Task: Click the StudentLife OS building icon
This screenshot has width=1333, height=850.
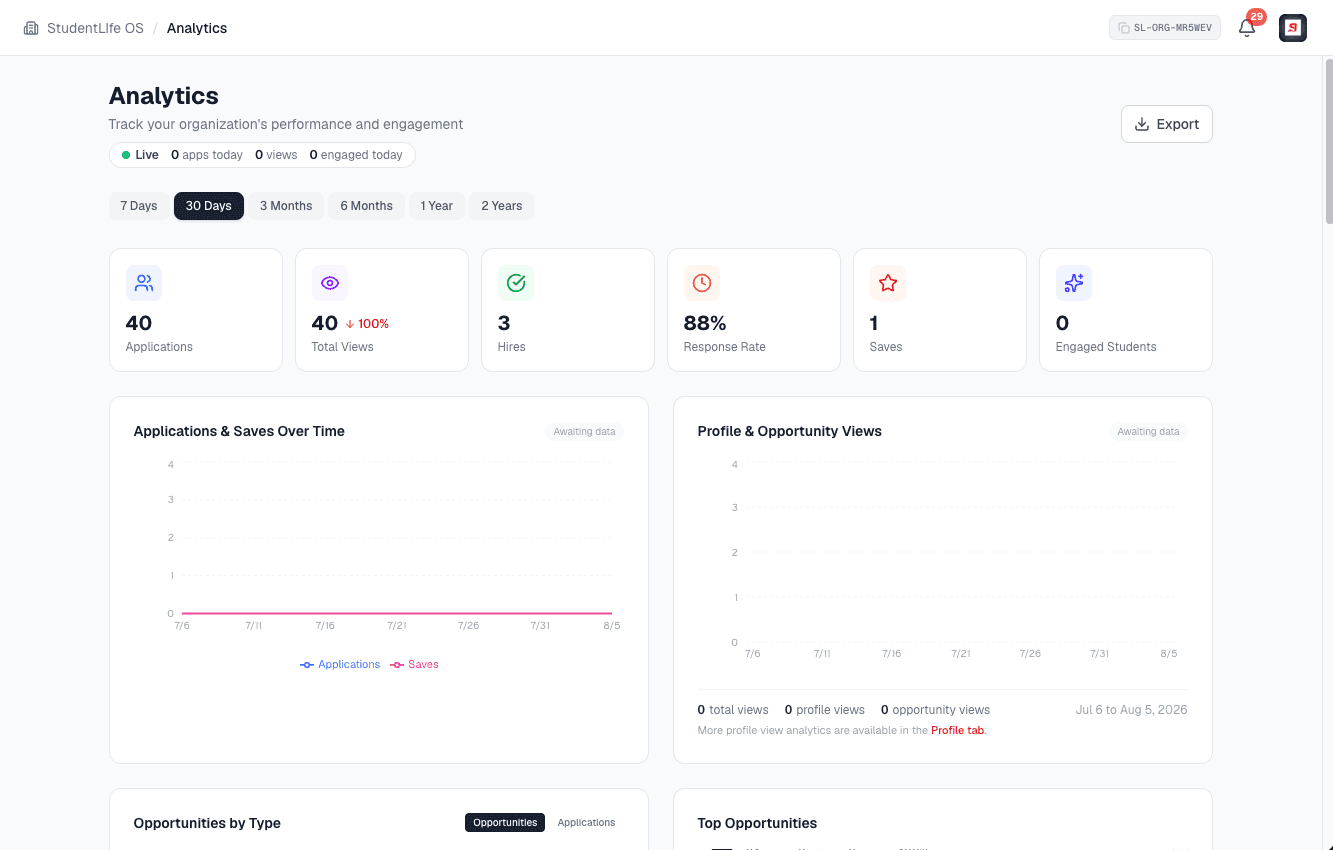Action: (x=31, y=28)
